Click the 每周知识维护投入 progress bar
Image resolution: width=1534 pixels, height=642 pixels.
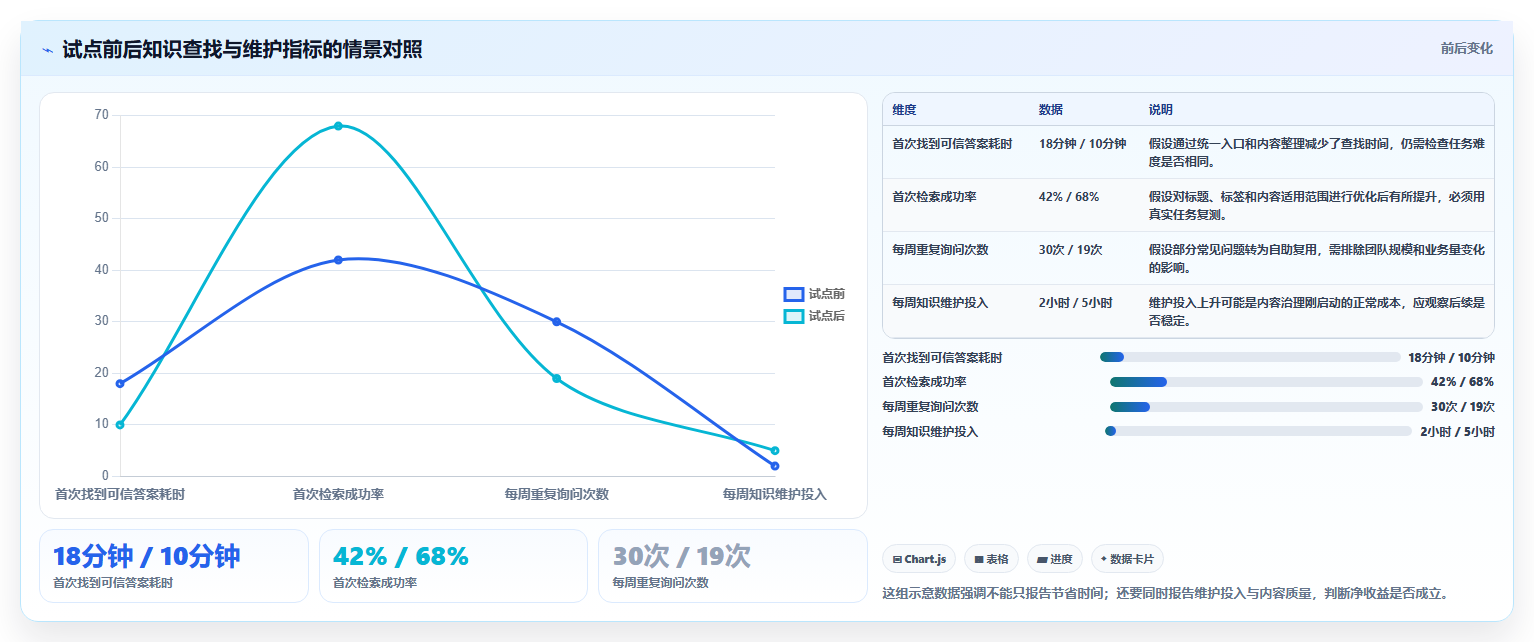pyautogui.click(x=1258, y=431)
